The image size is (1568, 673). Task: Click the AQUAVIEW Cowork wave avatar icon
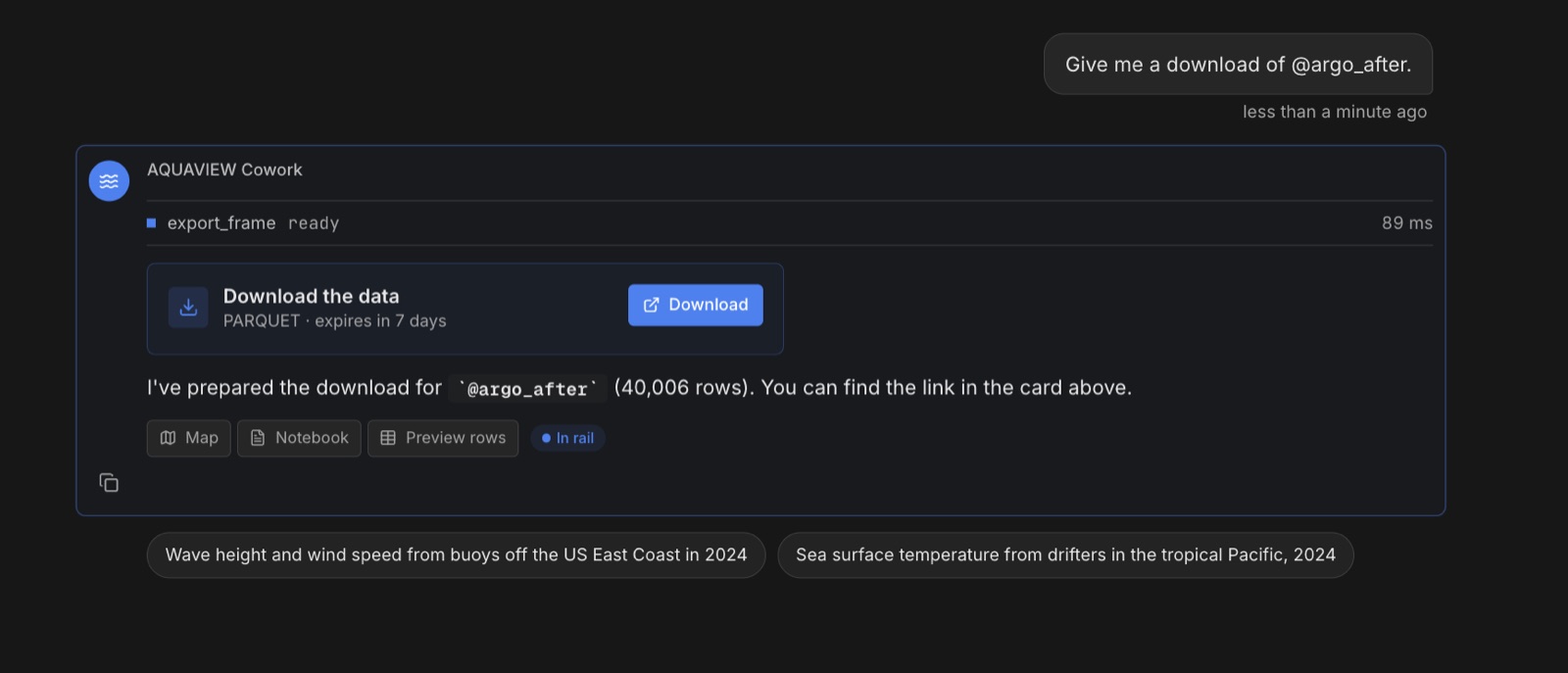109,181
